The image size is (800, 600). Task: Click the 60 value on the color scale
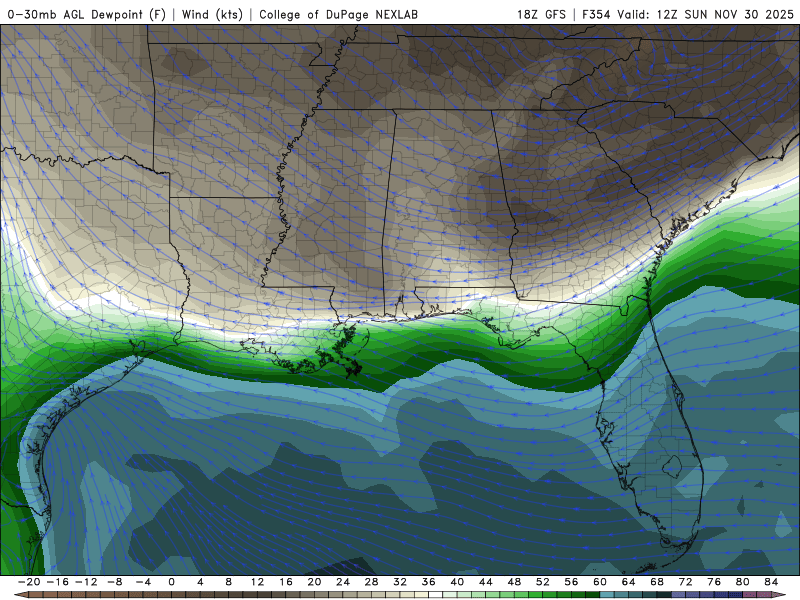coord(600,582)
